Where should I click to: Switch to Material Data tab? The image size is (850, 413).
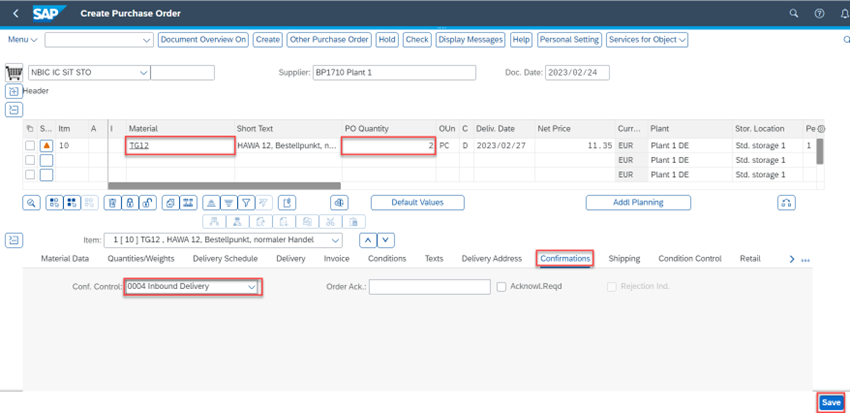[x=65, y=259]
